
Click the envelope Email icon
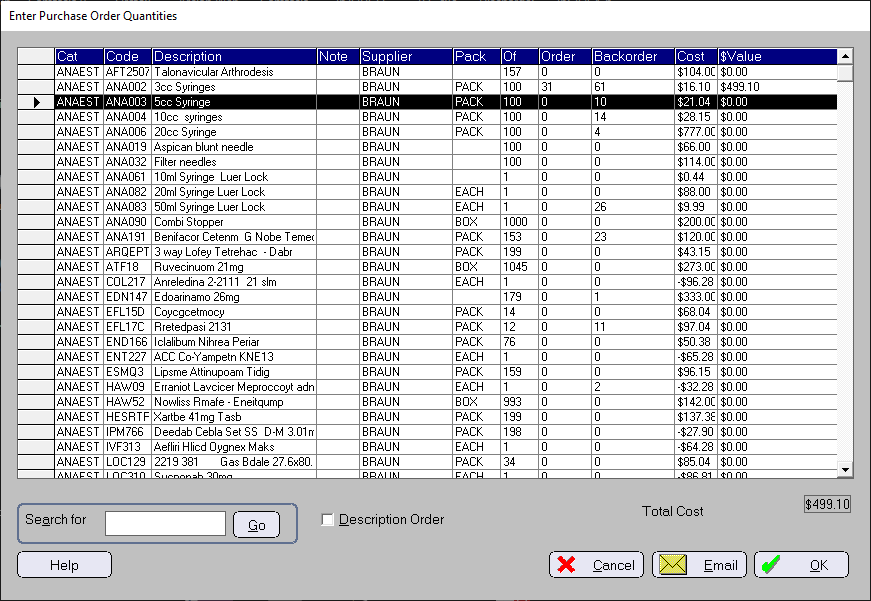[x=673, y=564]
